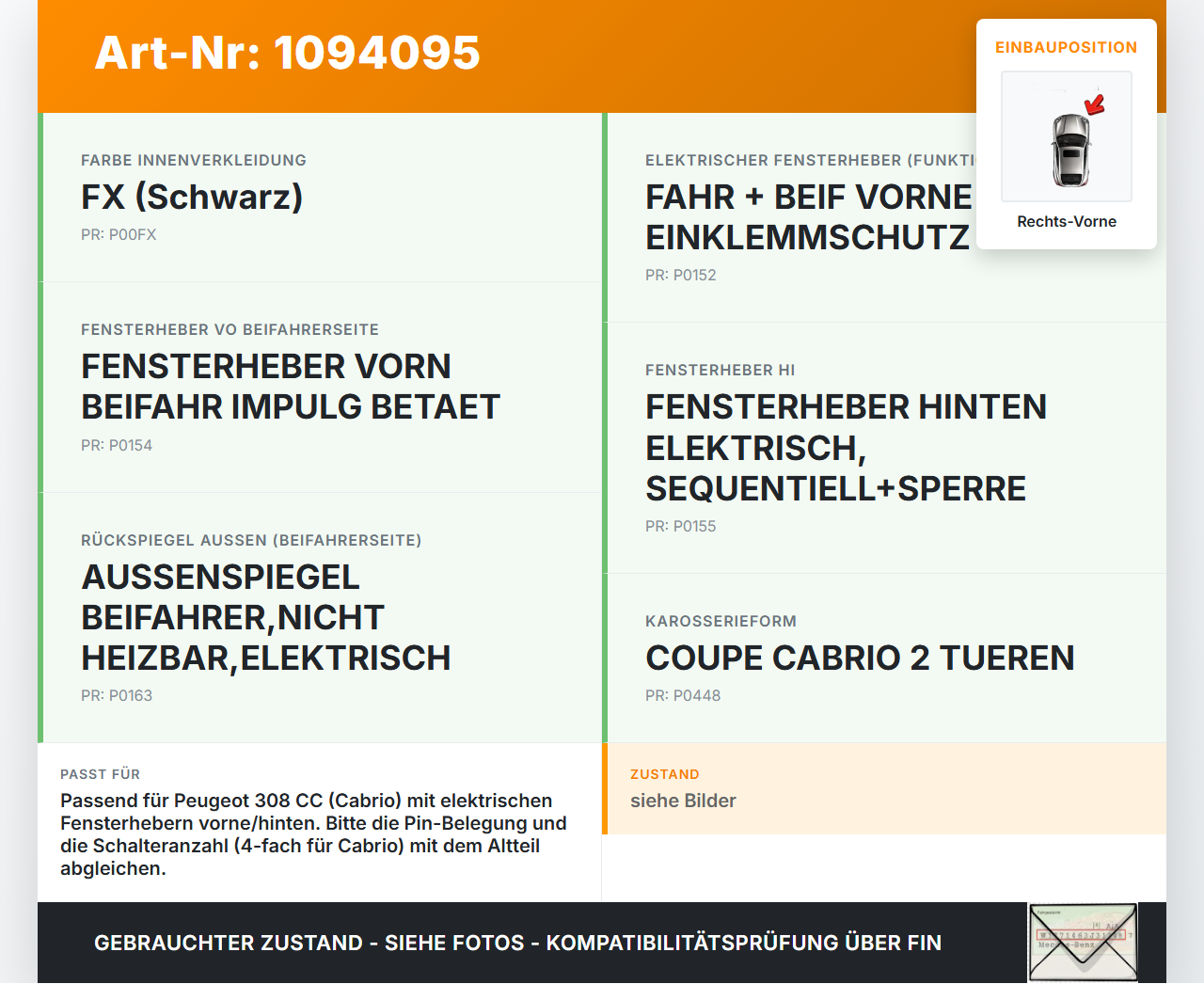Select AUSSENSPIEGEL BEIFAHRER,NICHT HEIZBAR,ELEKTRISCH text

266,618
